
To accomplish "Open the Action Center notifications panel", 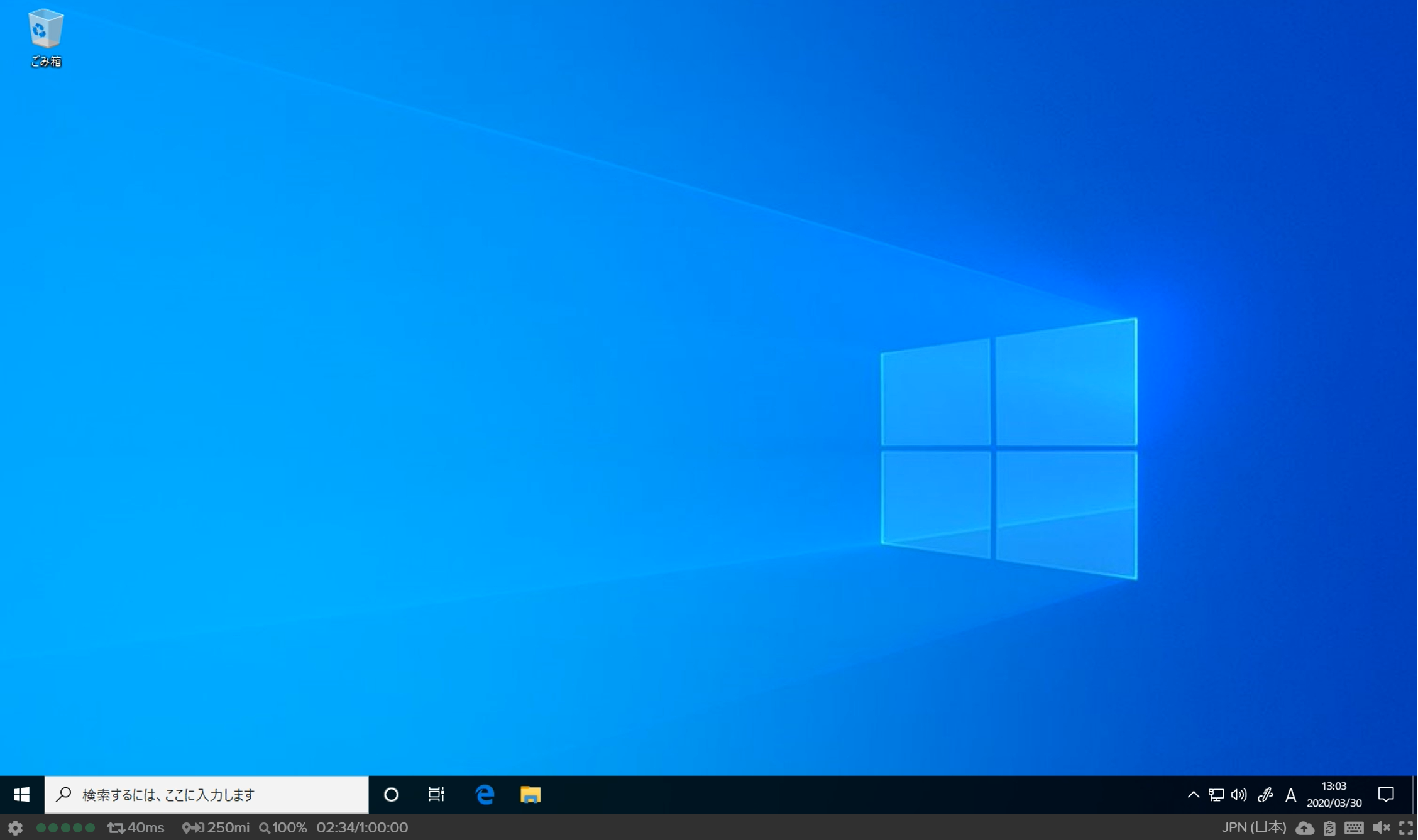I will click(x=1386, y=795).
